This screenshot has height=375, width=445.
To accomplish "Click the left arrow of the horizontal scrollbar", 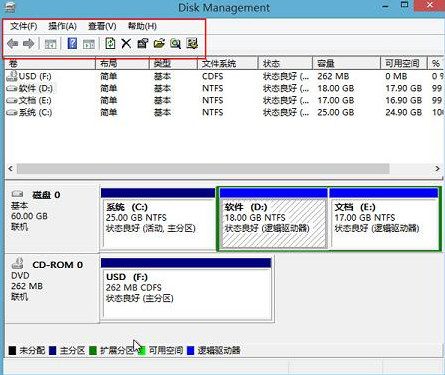I will click(x=11, y=169).
